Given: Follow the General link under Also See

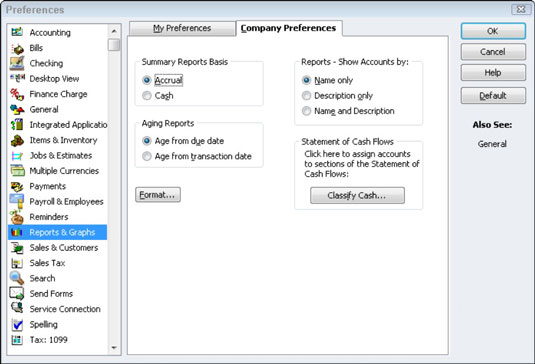Looking at the screenshot, I should tap(492, 144).
